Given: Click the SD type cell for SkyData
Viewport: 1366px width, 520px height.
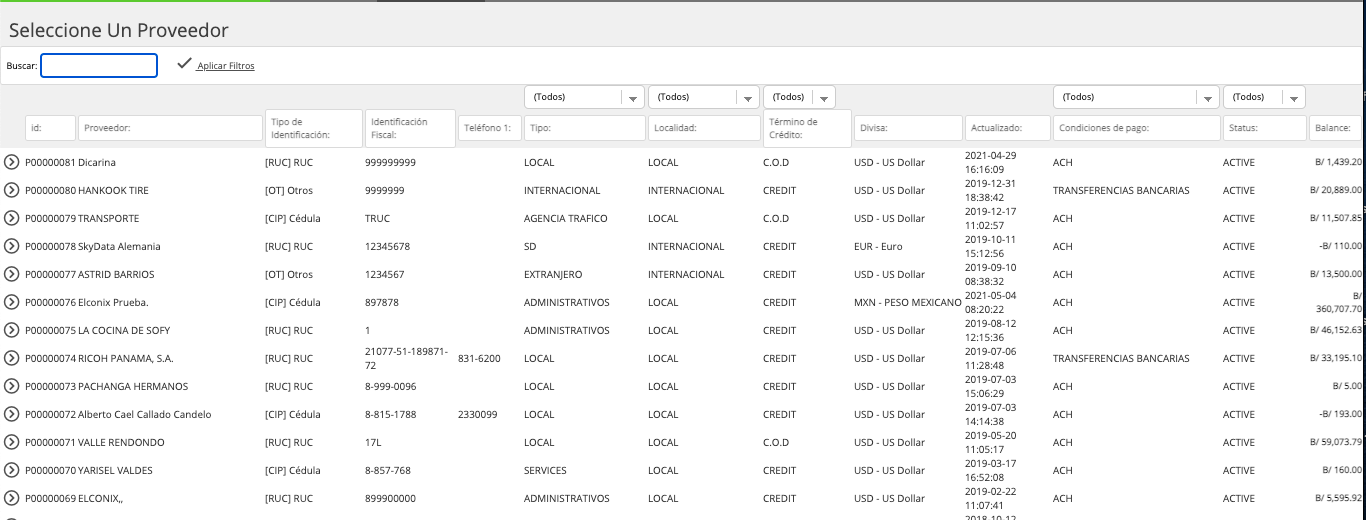Looking at the screenshot, I should tap(531, 246).
